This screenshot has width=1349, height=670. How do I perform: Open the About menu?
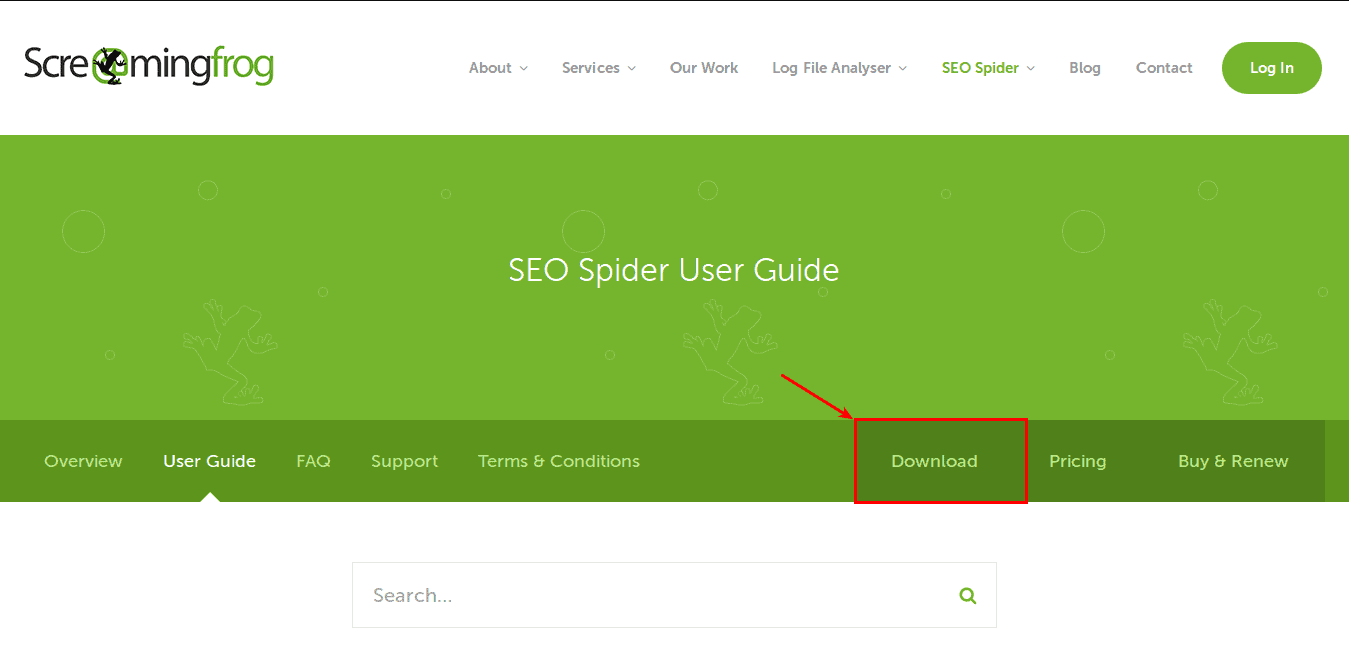[x=490, y=68]
